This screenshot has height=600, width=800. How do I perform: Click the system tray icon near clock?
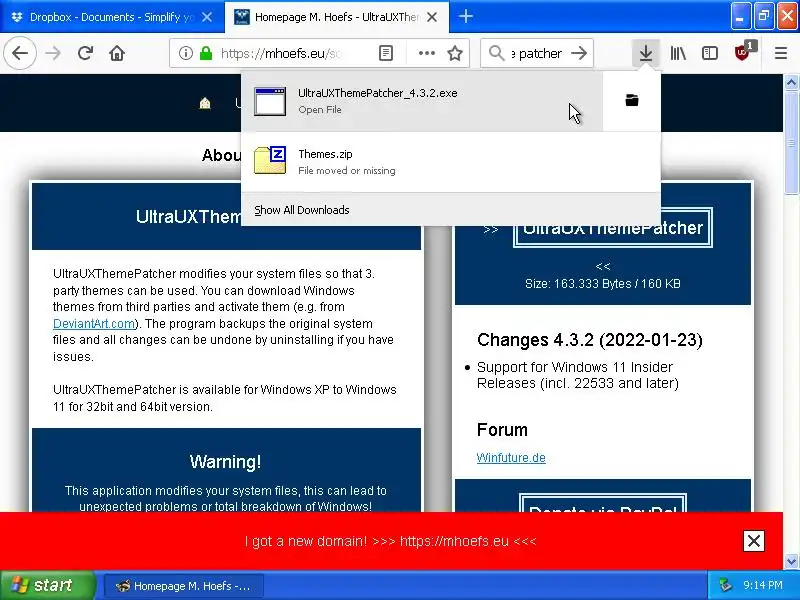pyautogui.click(x=724, y=585)
